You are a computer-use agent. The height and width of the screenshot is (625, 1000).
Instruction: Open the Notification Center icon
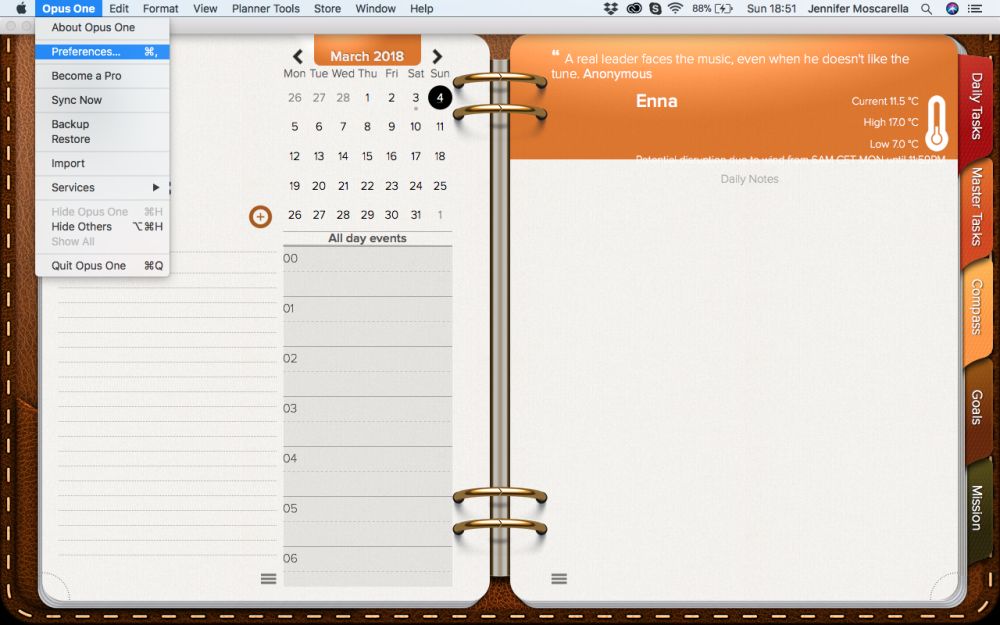[974, 8]
